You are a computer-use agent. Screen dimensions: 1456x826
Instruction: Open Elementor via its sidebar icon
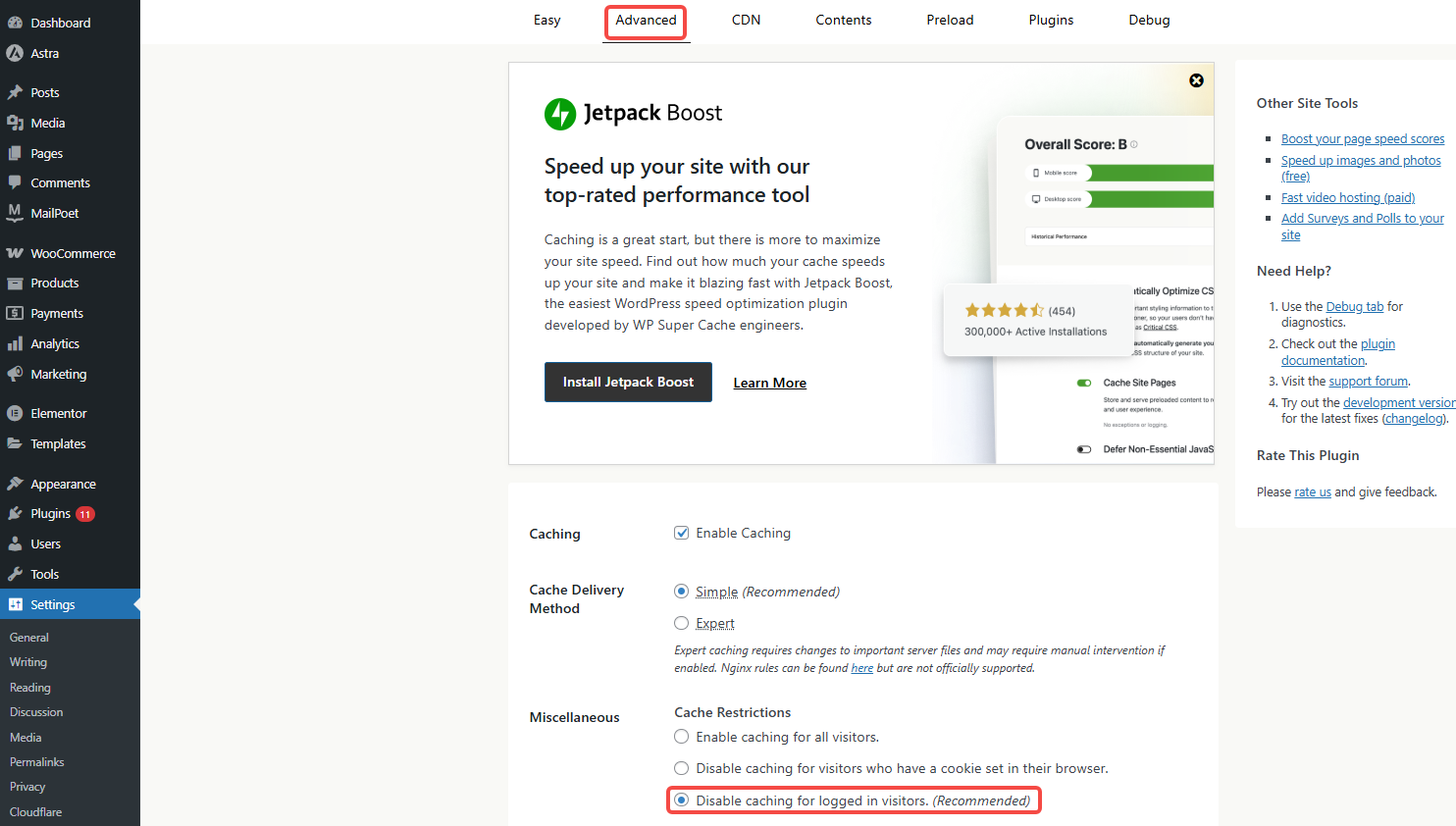[15, 414]
